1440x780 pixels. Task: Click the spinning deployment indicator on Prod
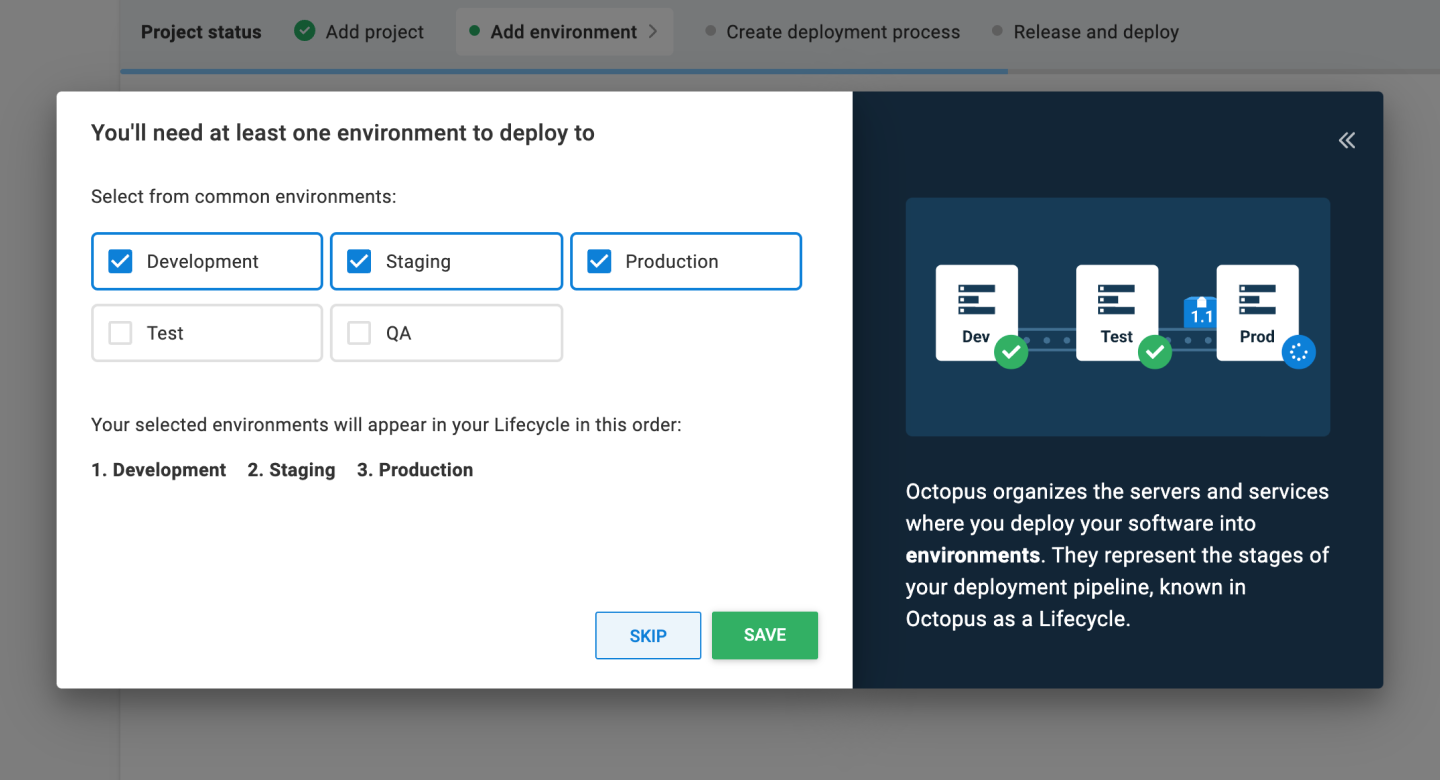[1299, 351]
